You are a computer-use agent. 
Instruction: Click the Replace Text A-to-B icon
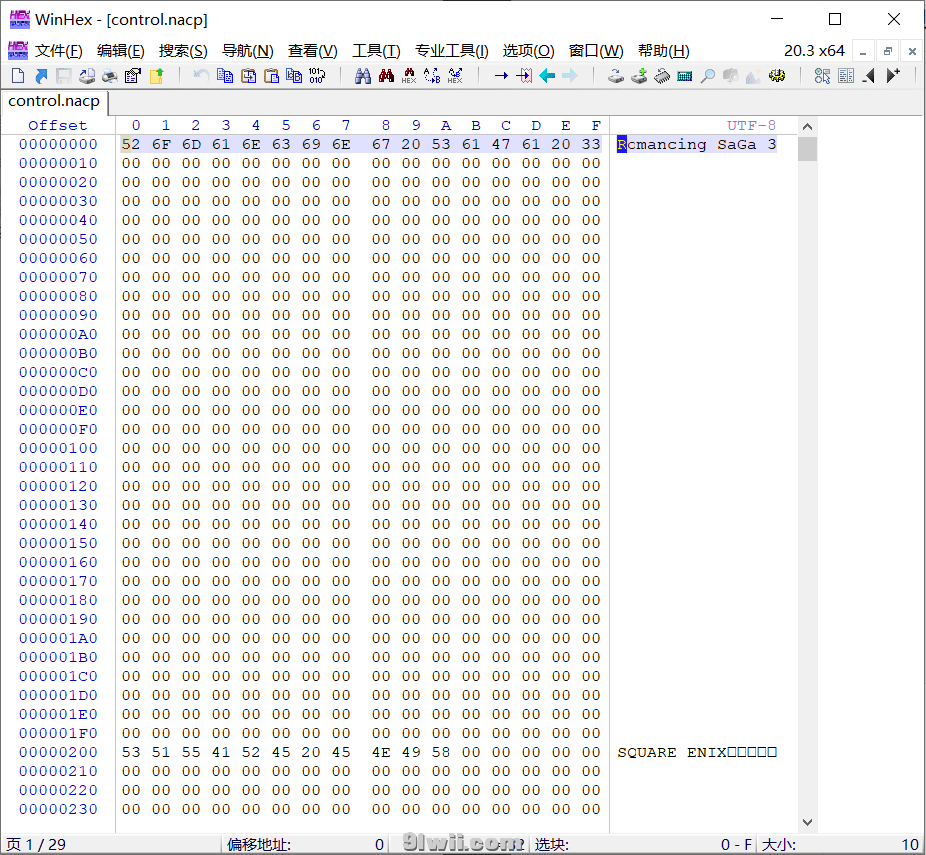click(432, 76)
